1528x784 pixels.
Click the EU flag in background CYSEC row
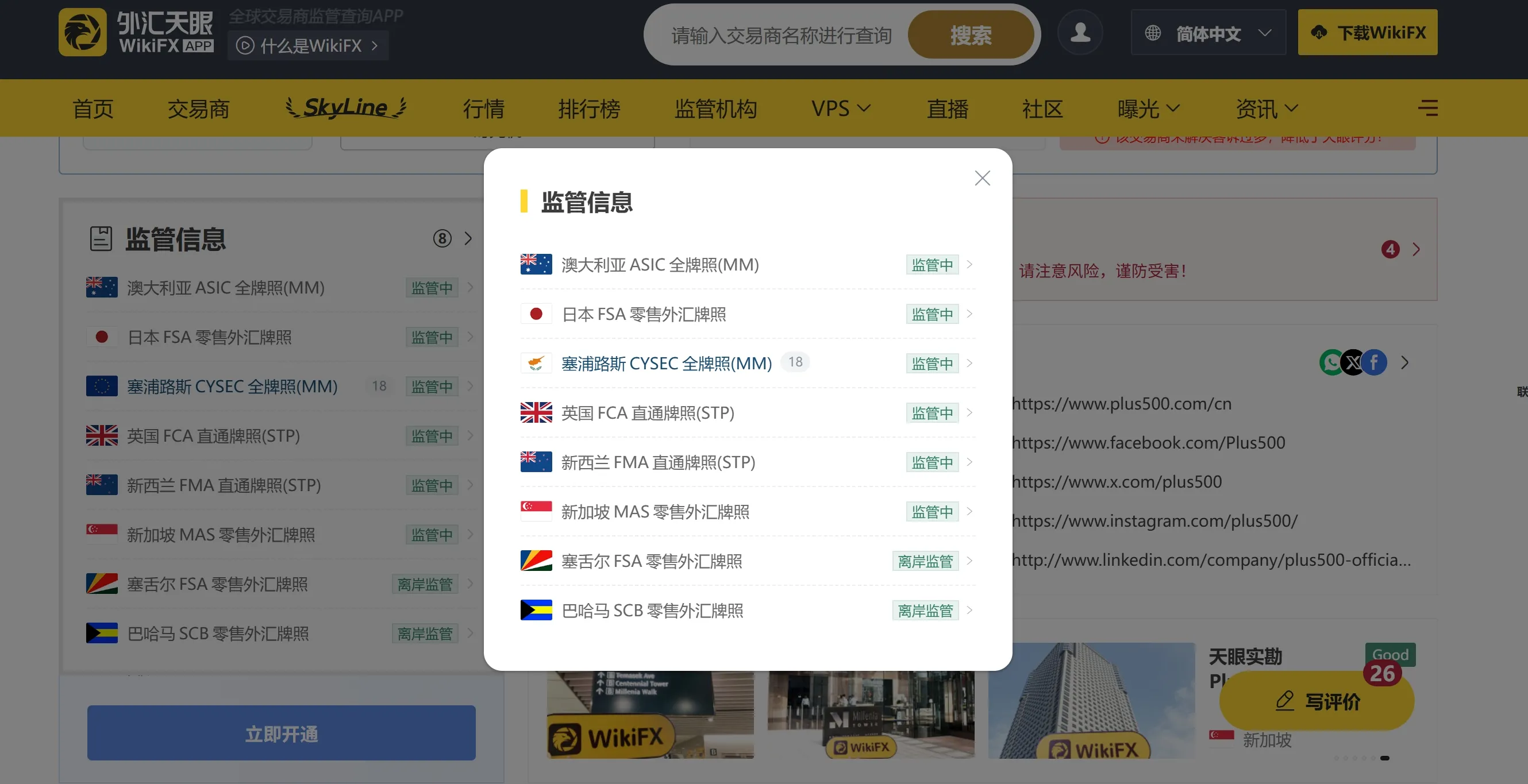pos(102,386)
